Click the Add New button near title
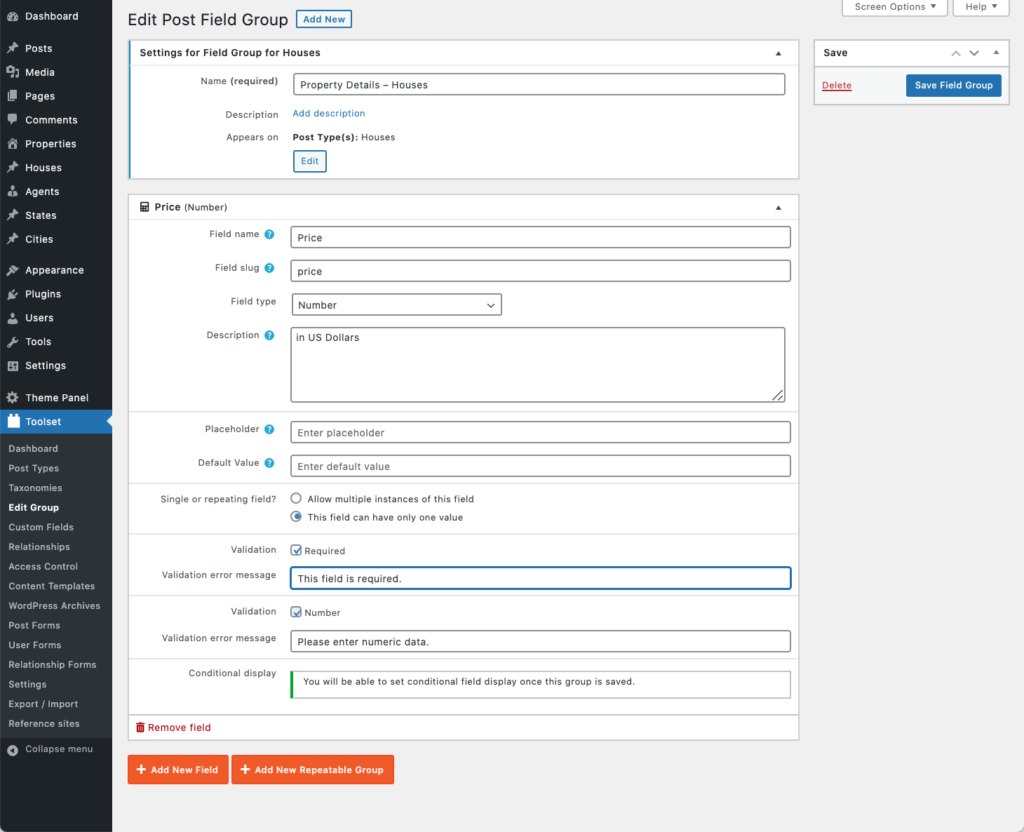 coord(324,19)
